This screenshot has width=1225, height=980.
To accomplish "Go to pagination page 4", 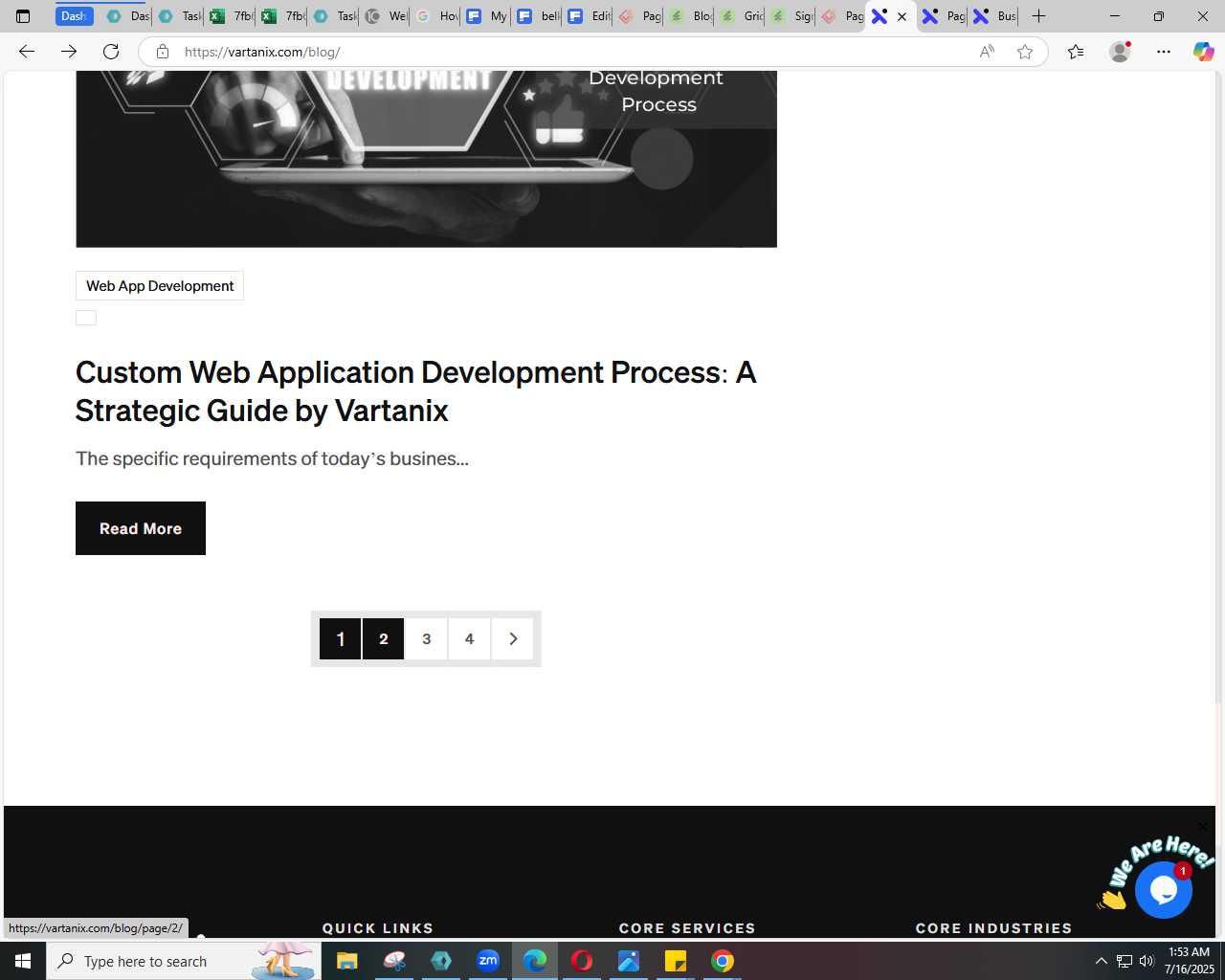I will click(x=469, y=638).
